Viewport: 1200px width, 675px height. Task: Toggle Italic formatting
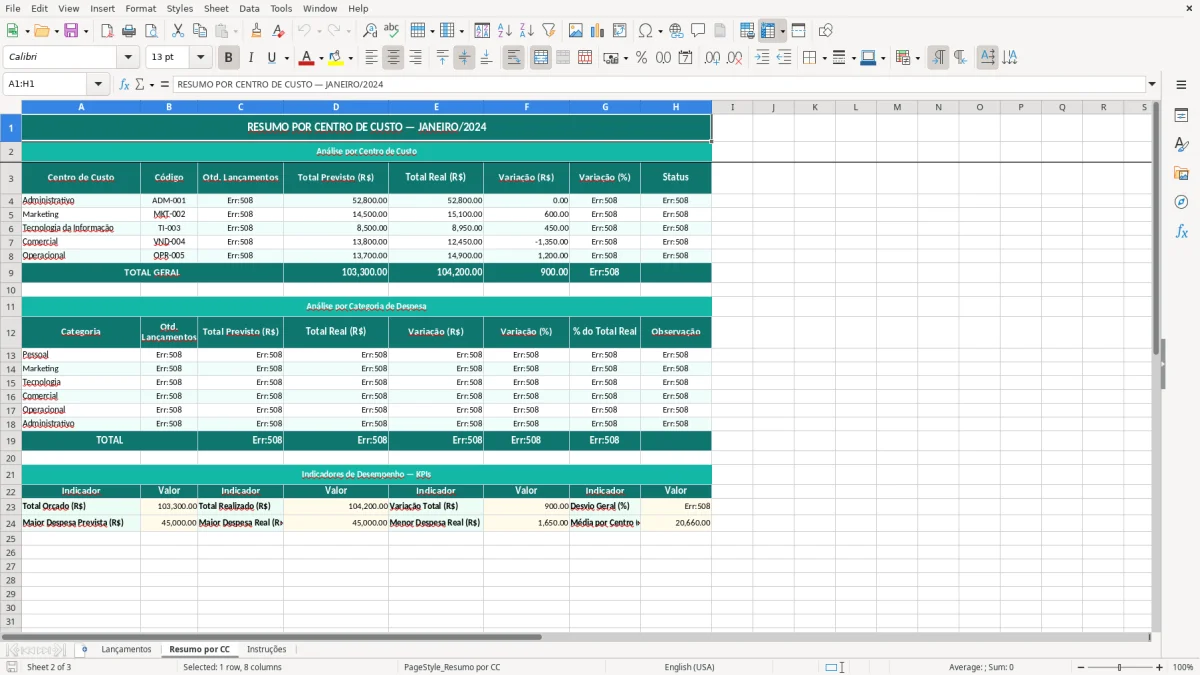[250, 58]
